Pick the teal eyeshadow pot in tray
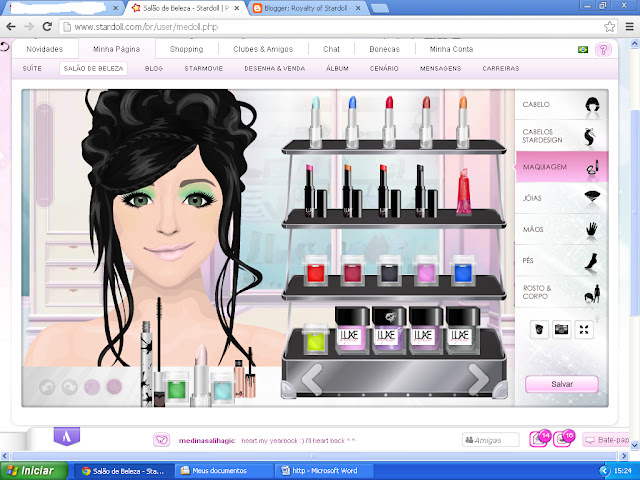640x480 pixels. pos(223,388)
